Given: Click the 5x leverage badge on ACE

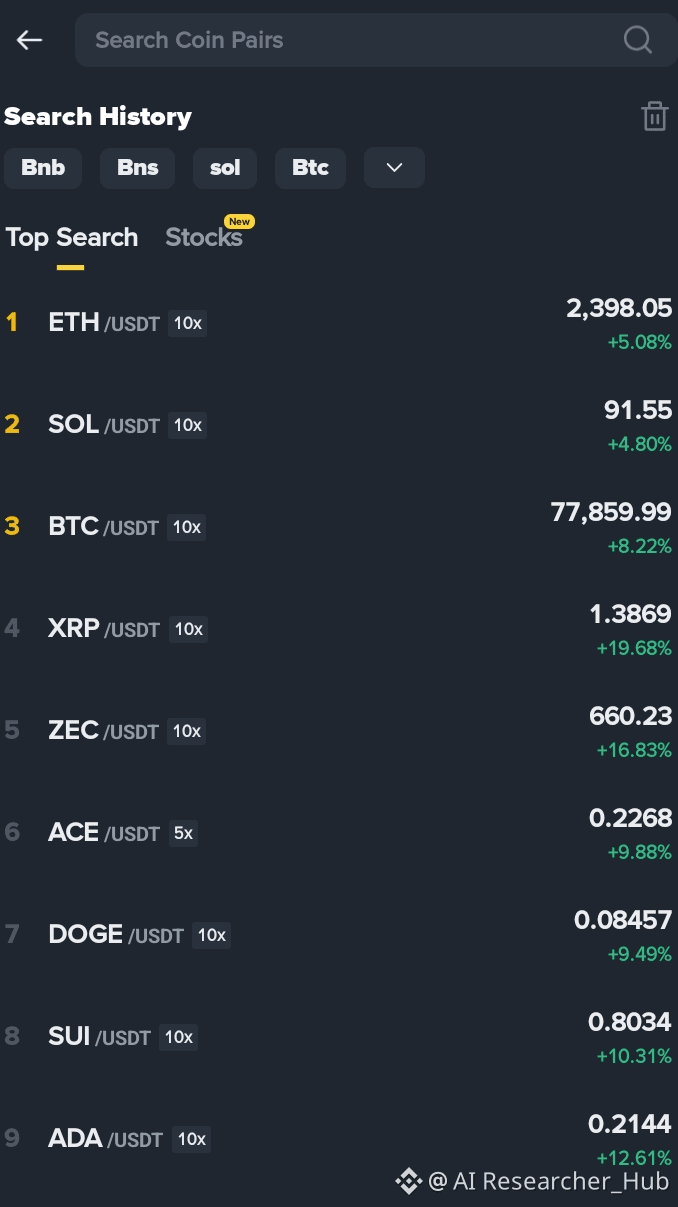Looking at the screenshot, I should (x=183, y=833).
